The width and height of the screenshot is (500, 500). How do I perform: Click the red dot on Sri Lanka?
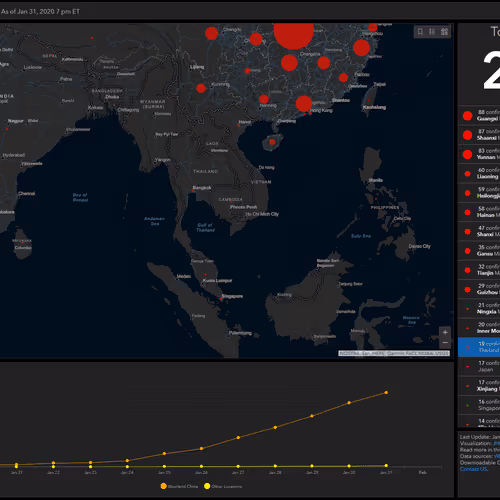23,243
